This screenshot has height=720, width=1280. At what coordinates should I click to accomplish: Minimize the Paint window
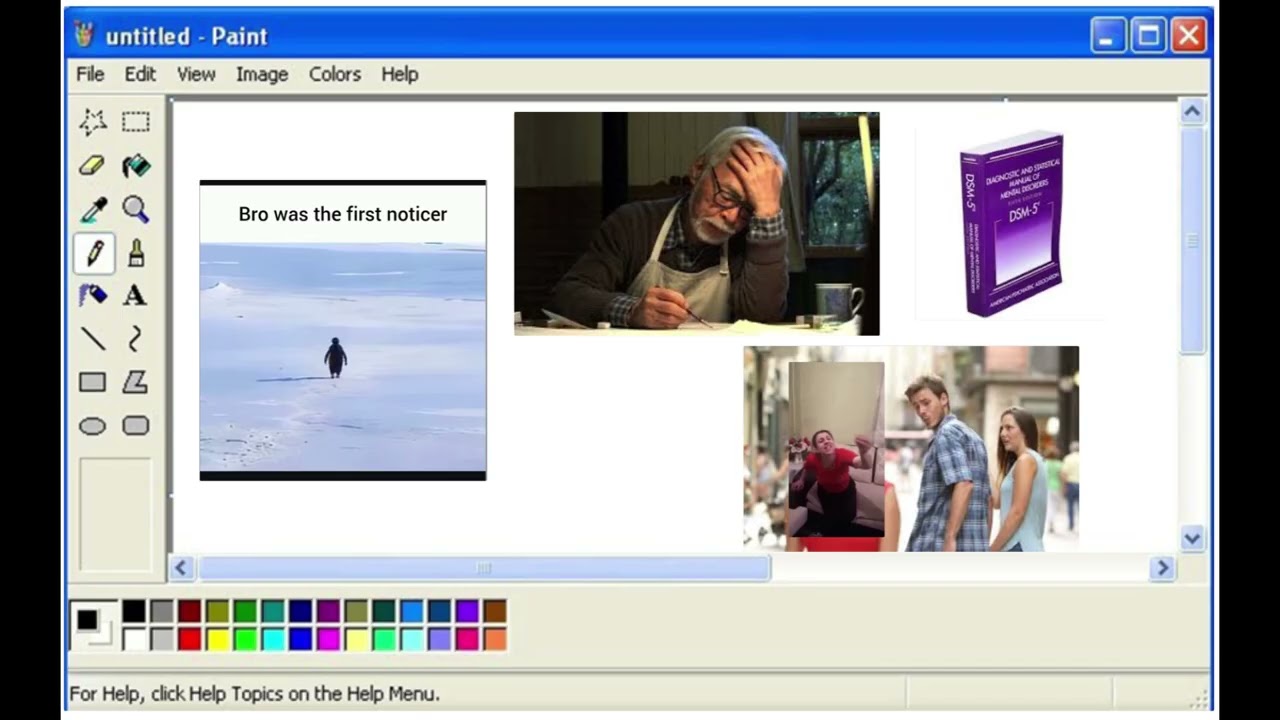(x=1108, y=36)
